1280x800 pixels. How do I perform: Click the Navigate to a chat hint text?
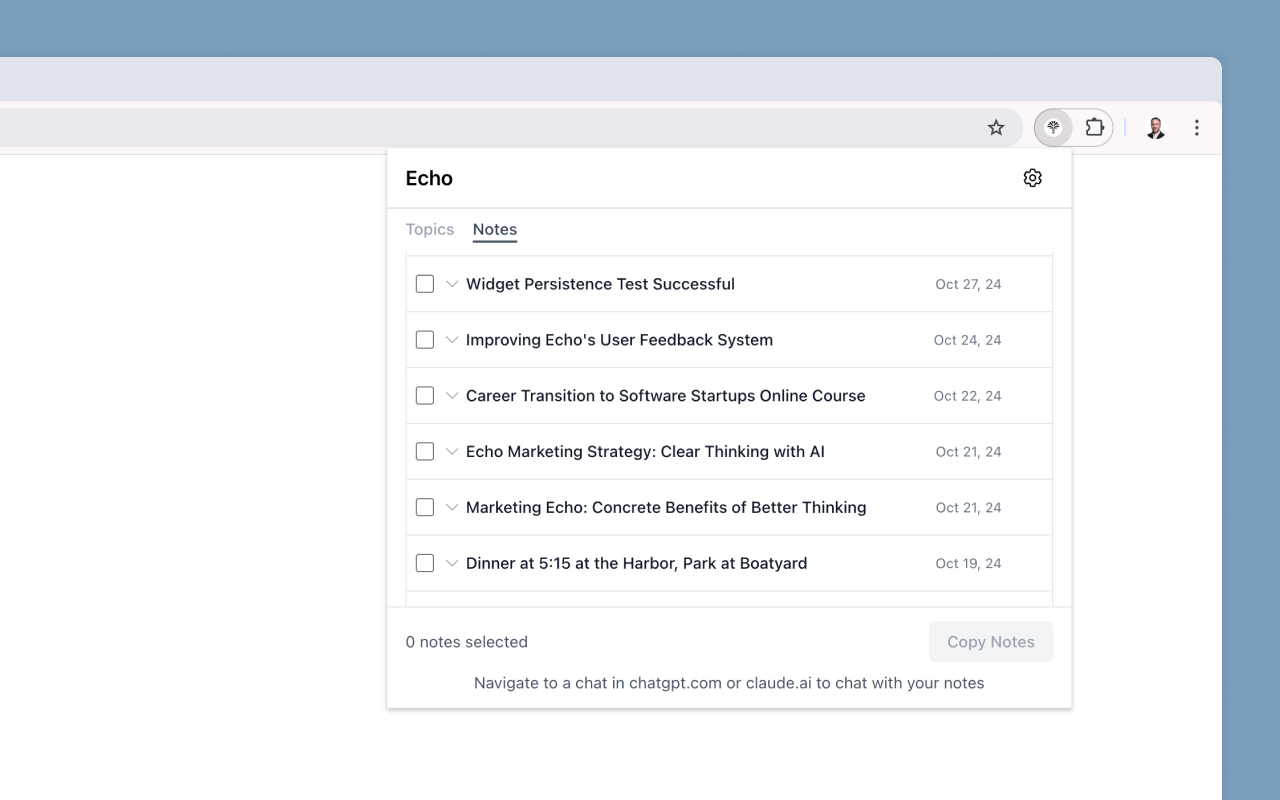[729, 683]
